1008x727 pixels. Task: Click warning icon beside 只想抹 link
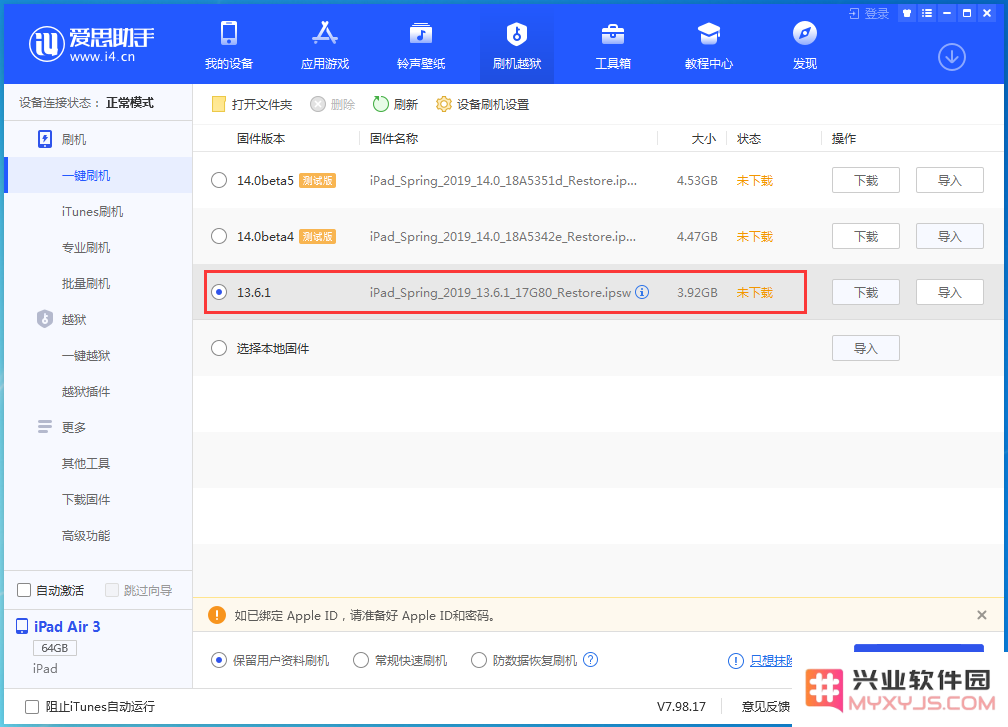pos(735,661)
